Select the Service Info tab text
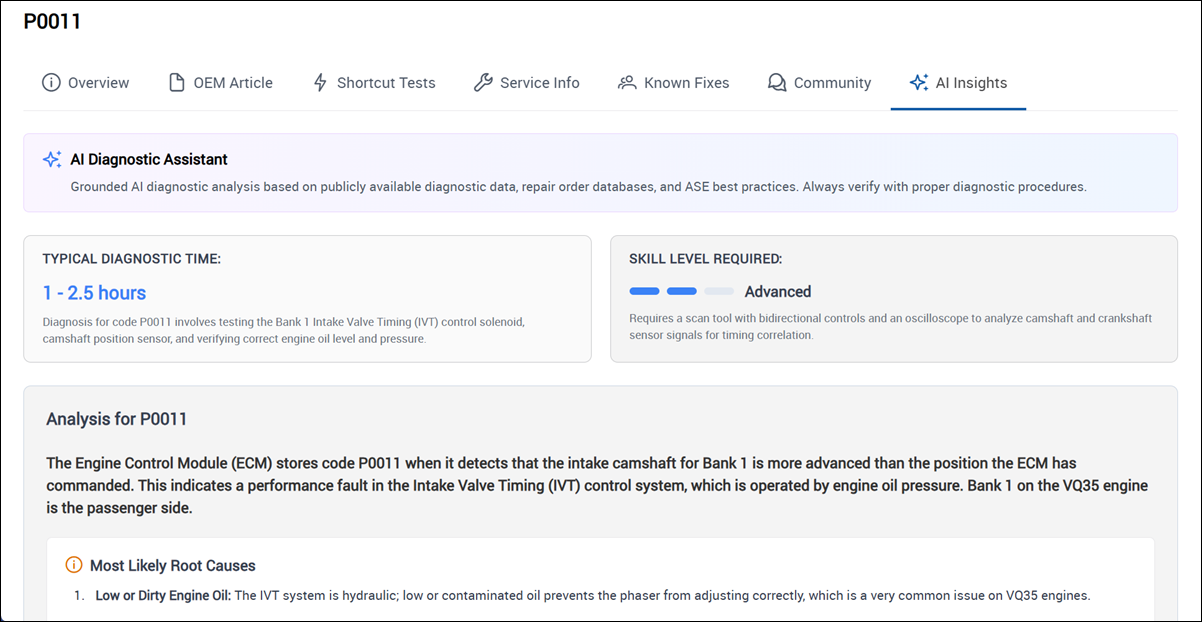This screenshot has width=1202, height=622. (x=539, y=83)
